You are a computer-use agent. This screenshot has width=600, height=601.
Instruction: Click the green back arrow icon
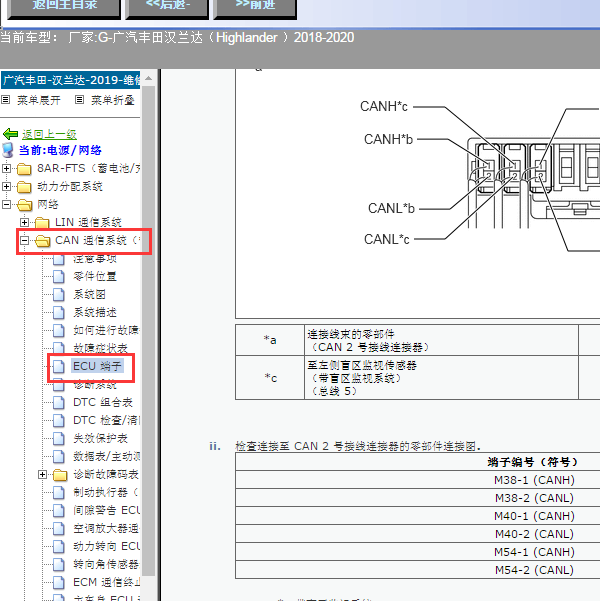pos(10,134)
